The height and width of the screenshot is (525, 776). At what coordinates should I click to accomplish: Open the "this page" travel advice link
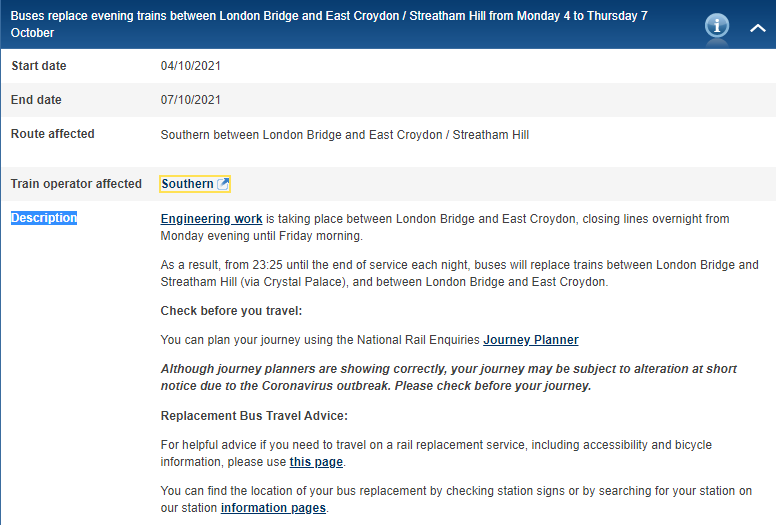click(316, 462)
